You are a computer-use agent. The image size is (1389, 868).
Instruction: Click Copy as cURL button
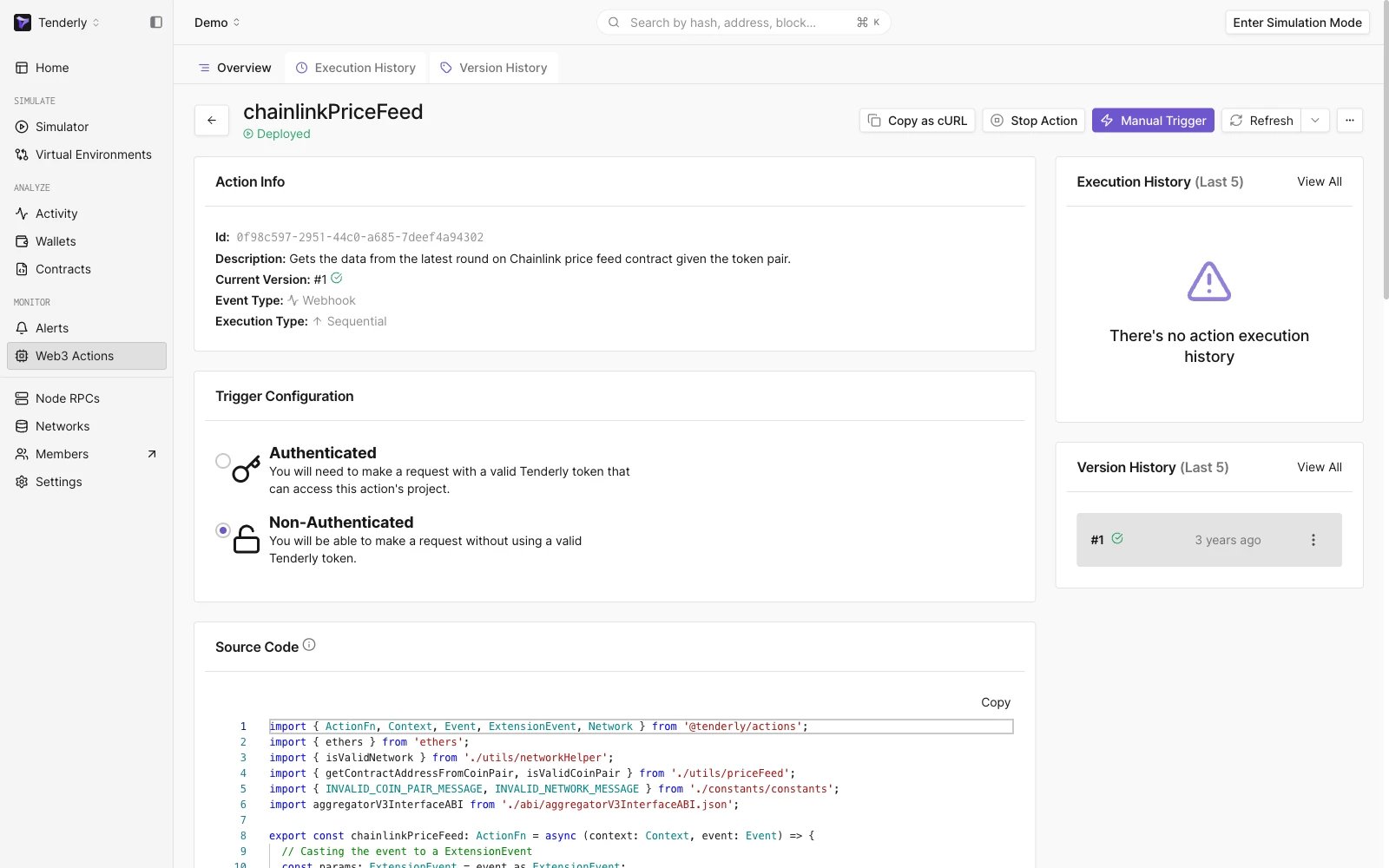pos(918,121)
